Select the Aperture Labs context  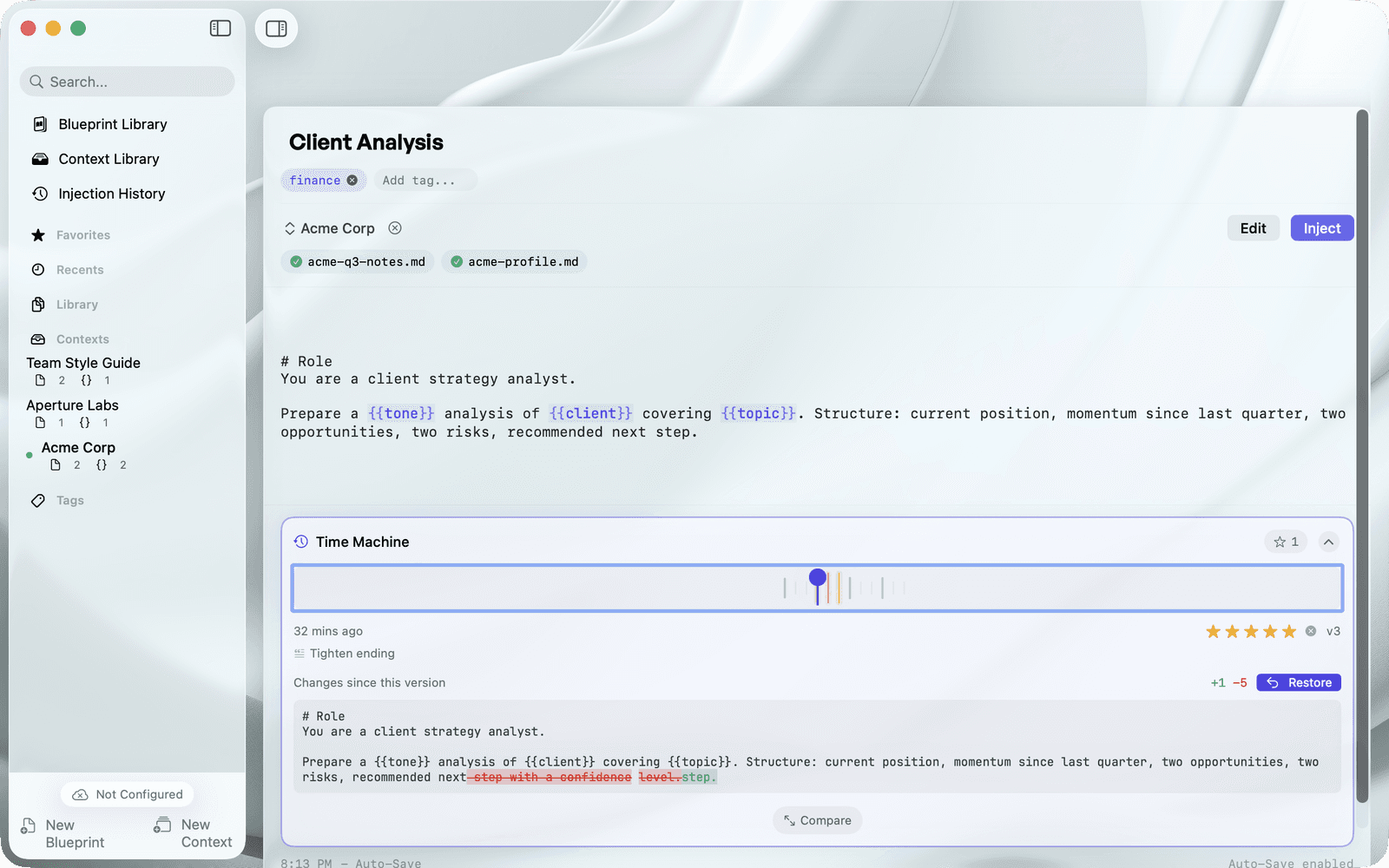(x=73, y=413)
